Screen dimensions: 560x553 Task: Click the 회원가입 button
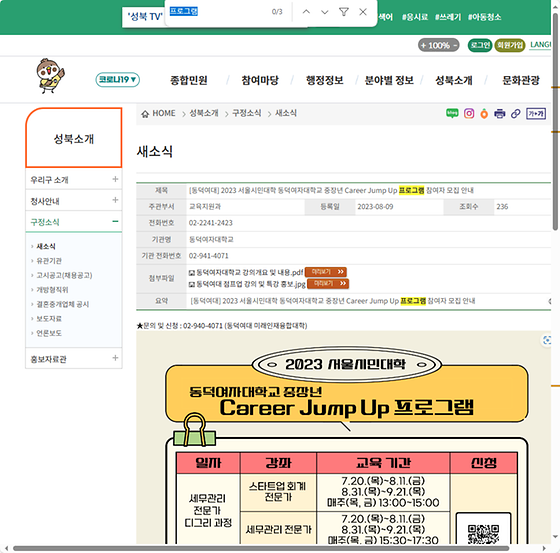510,45
